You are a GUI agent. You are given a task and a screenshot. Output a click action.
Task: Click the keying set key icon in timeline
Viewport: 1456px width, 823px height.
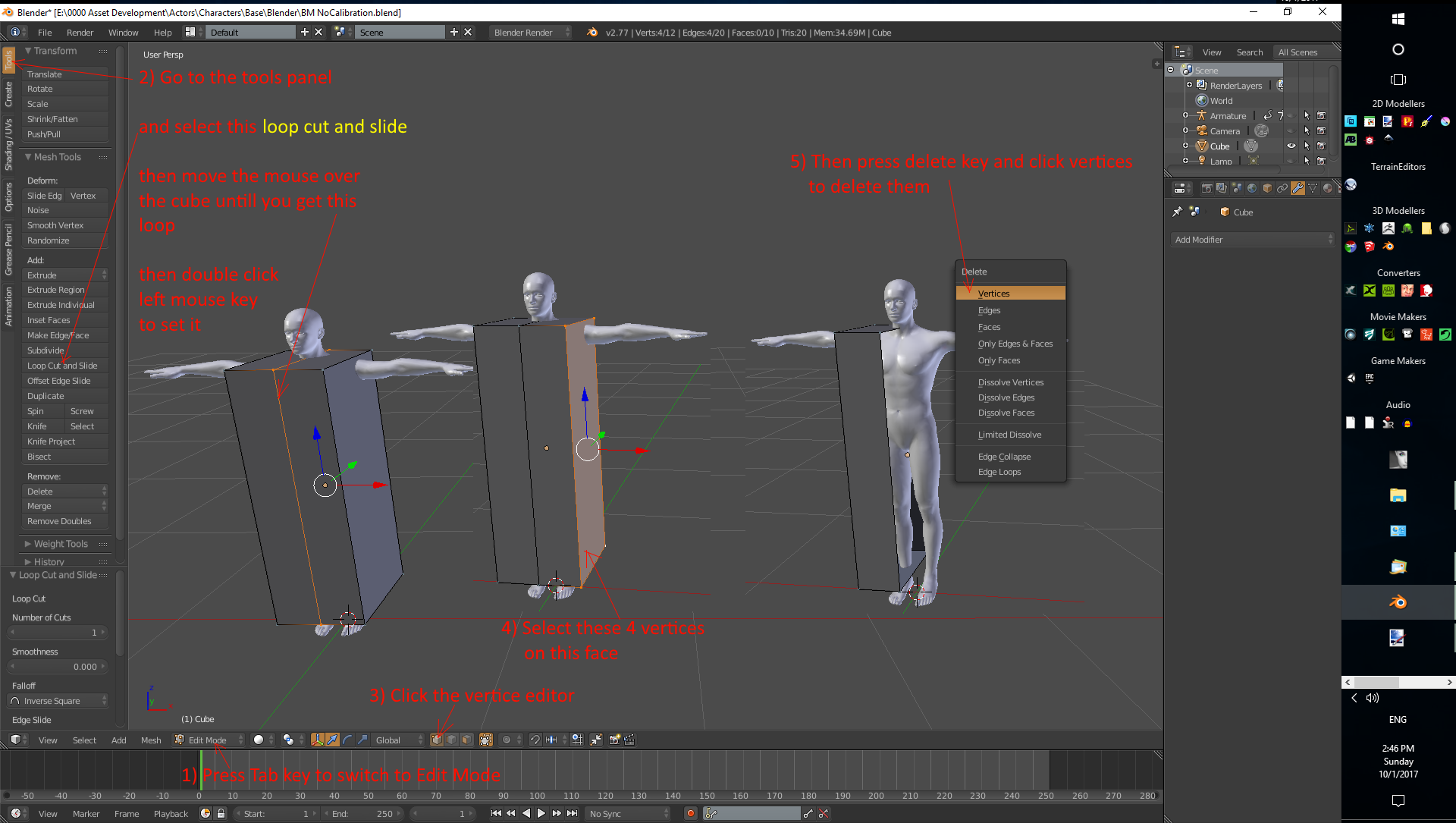(711, 813)
